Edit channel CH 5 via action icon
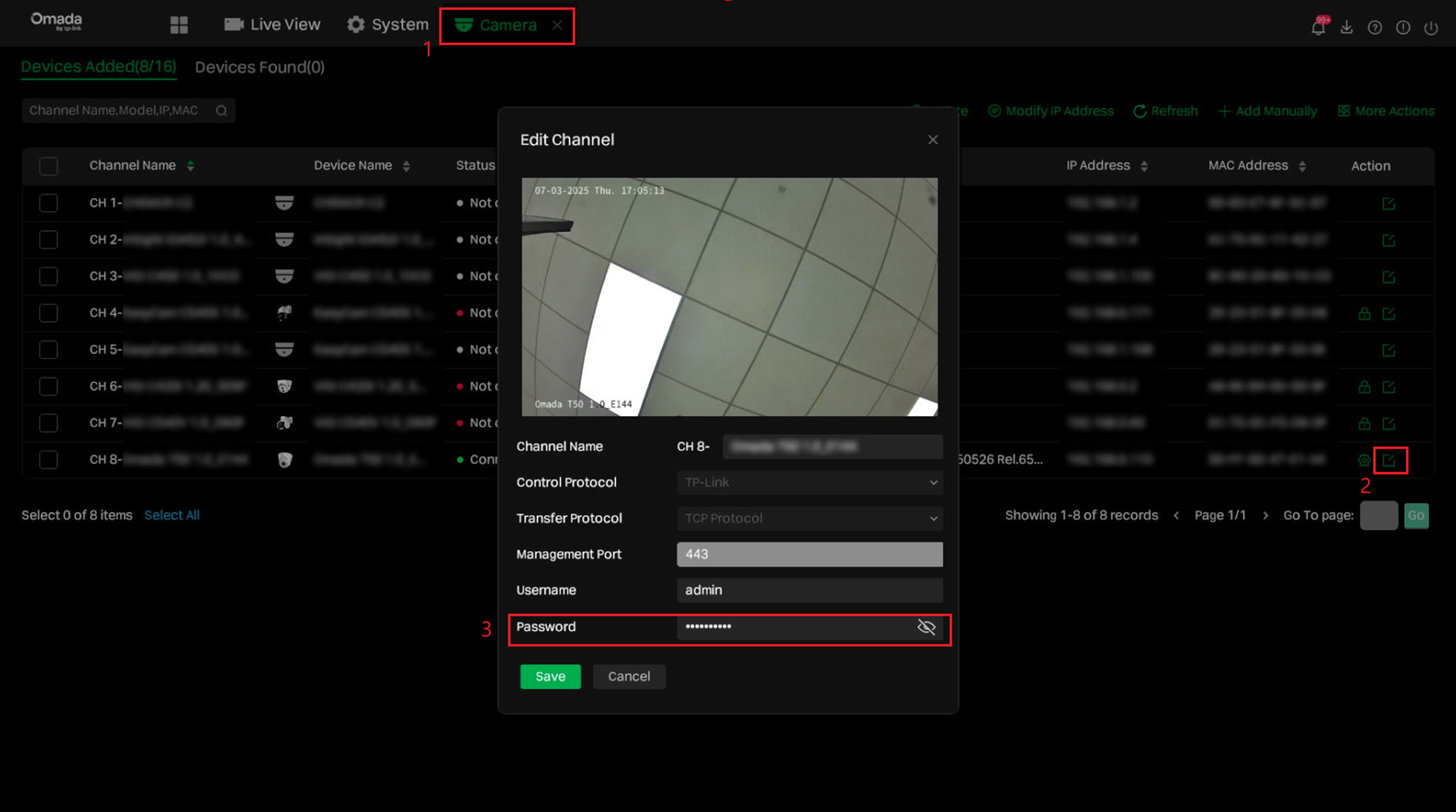 1388,351
